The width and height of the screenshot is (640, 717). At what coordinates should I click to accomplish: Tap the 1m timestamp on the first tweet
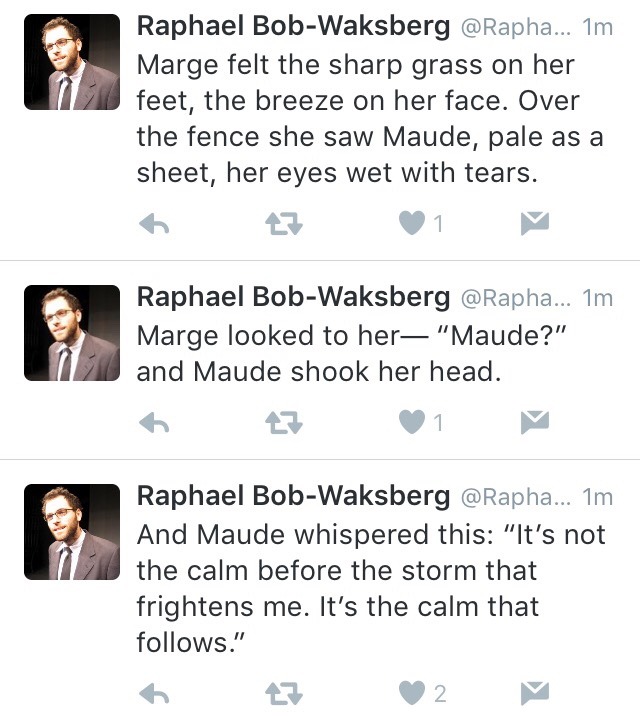[597, 28]
